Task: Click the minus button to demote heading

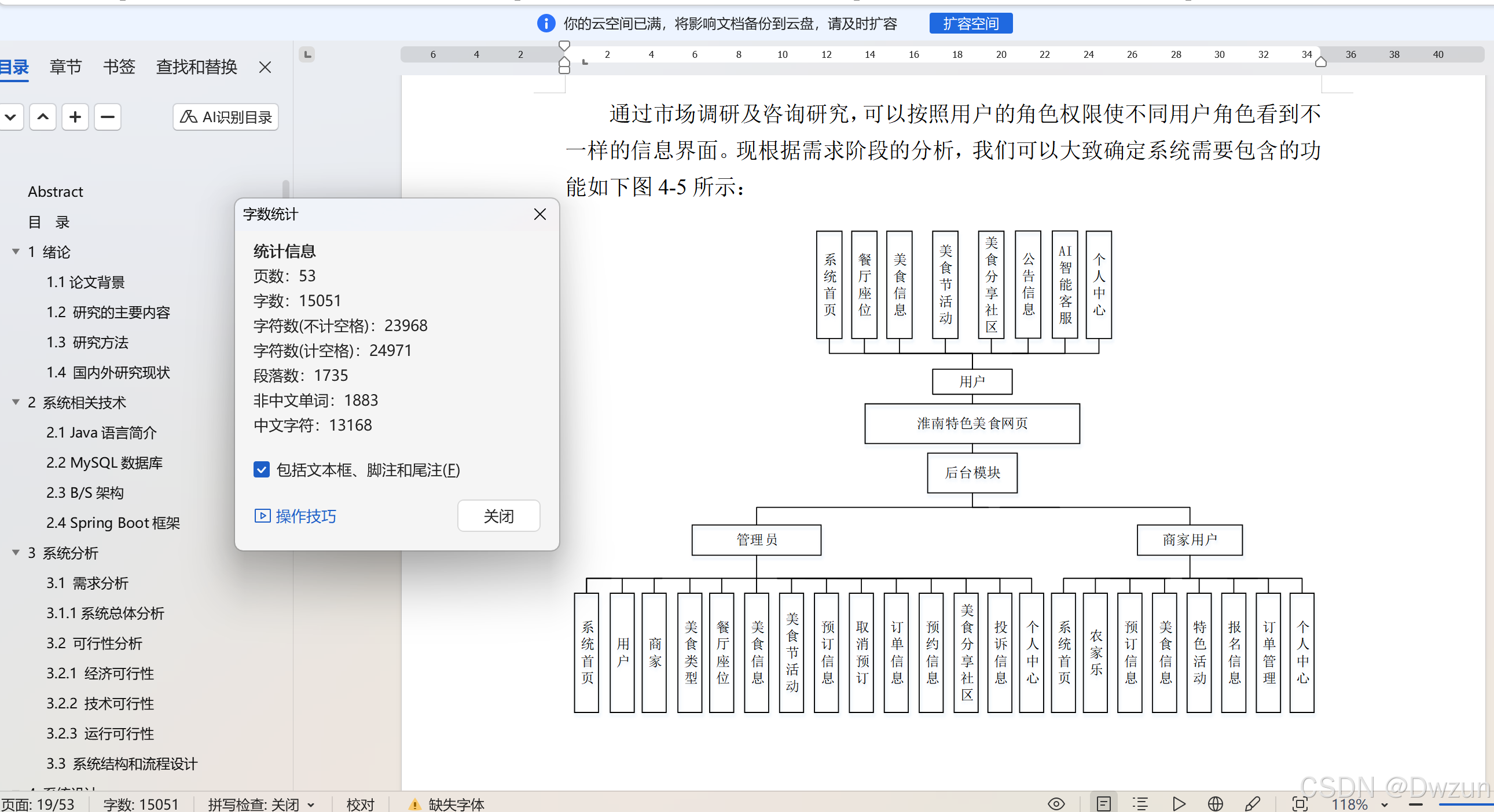Action: point(107,116)
